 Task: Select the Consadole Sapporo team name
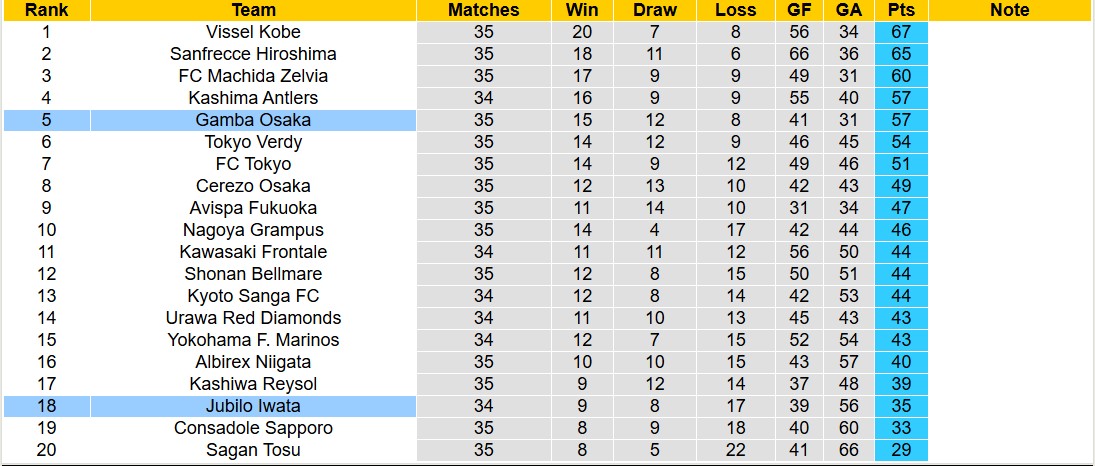click(x=253, y=428)
